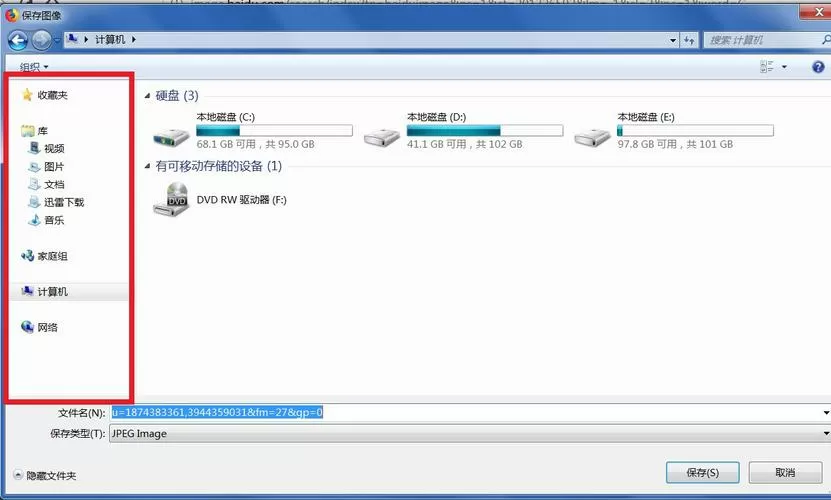Click the 家庭组 icon
The height and width of the screenshot is (500, 831).
(28, 256)
